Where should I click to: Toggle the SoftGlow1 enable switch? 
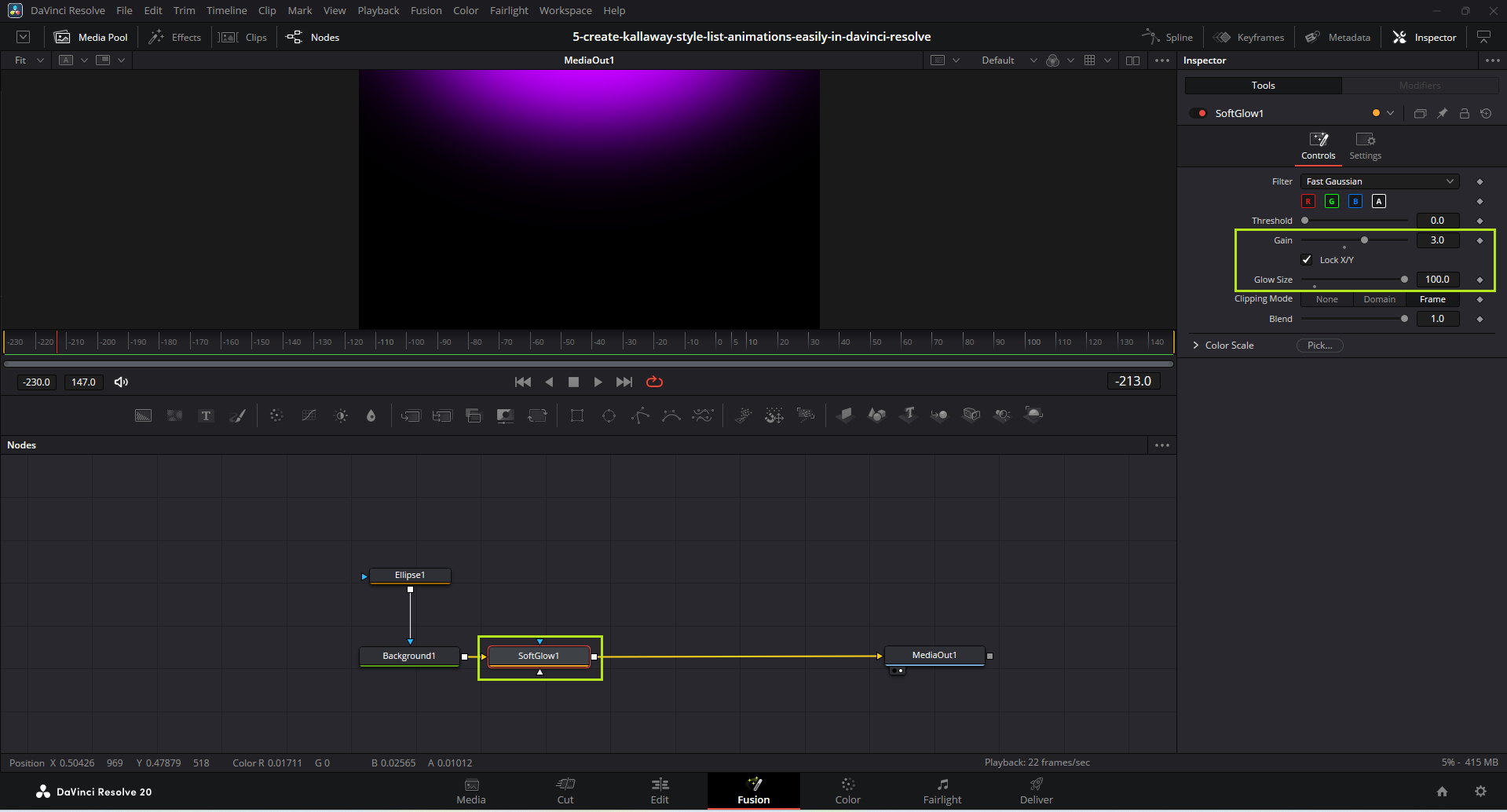click(1198, 113)
